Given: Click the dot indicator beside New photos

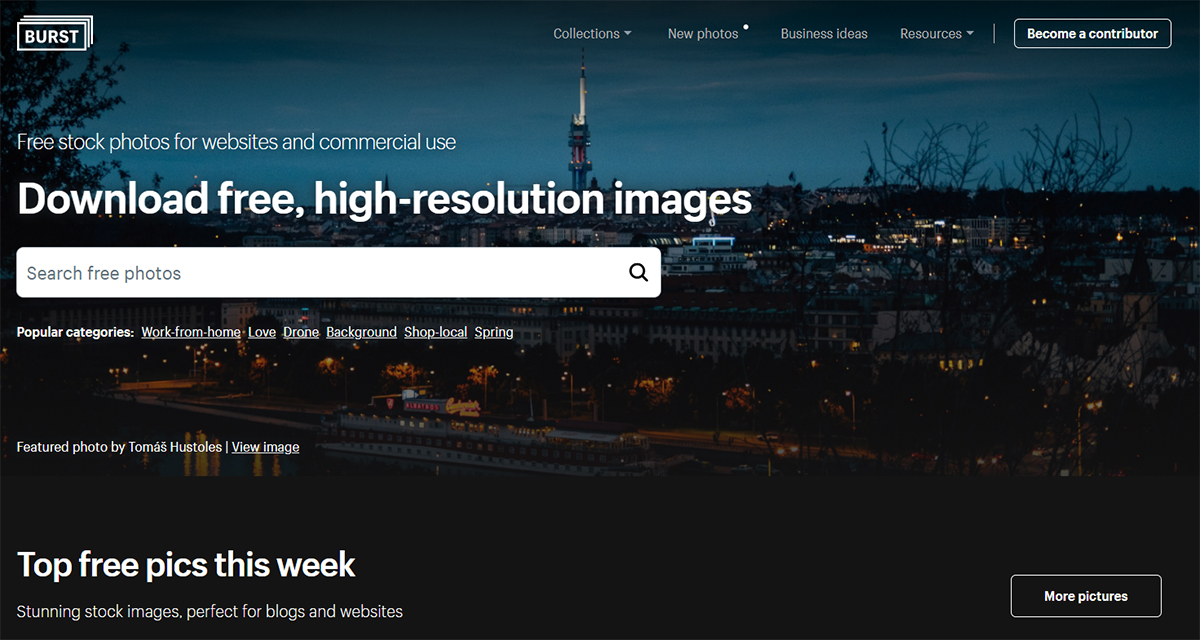Looking at the screenshot, I should [746, 27].
